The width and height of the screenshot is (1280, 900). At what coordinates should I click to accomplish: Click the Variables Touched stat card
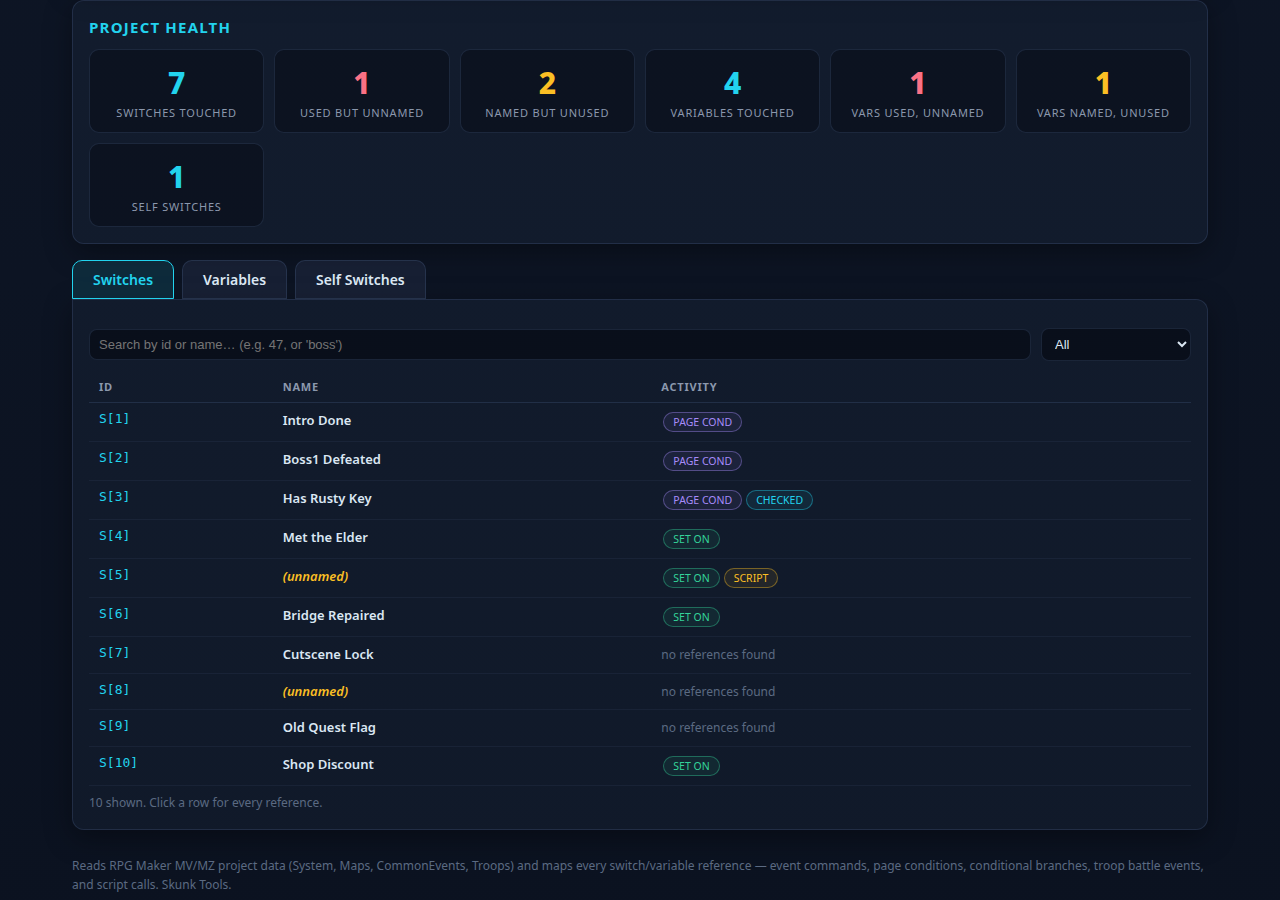[x=732, y=91]
